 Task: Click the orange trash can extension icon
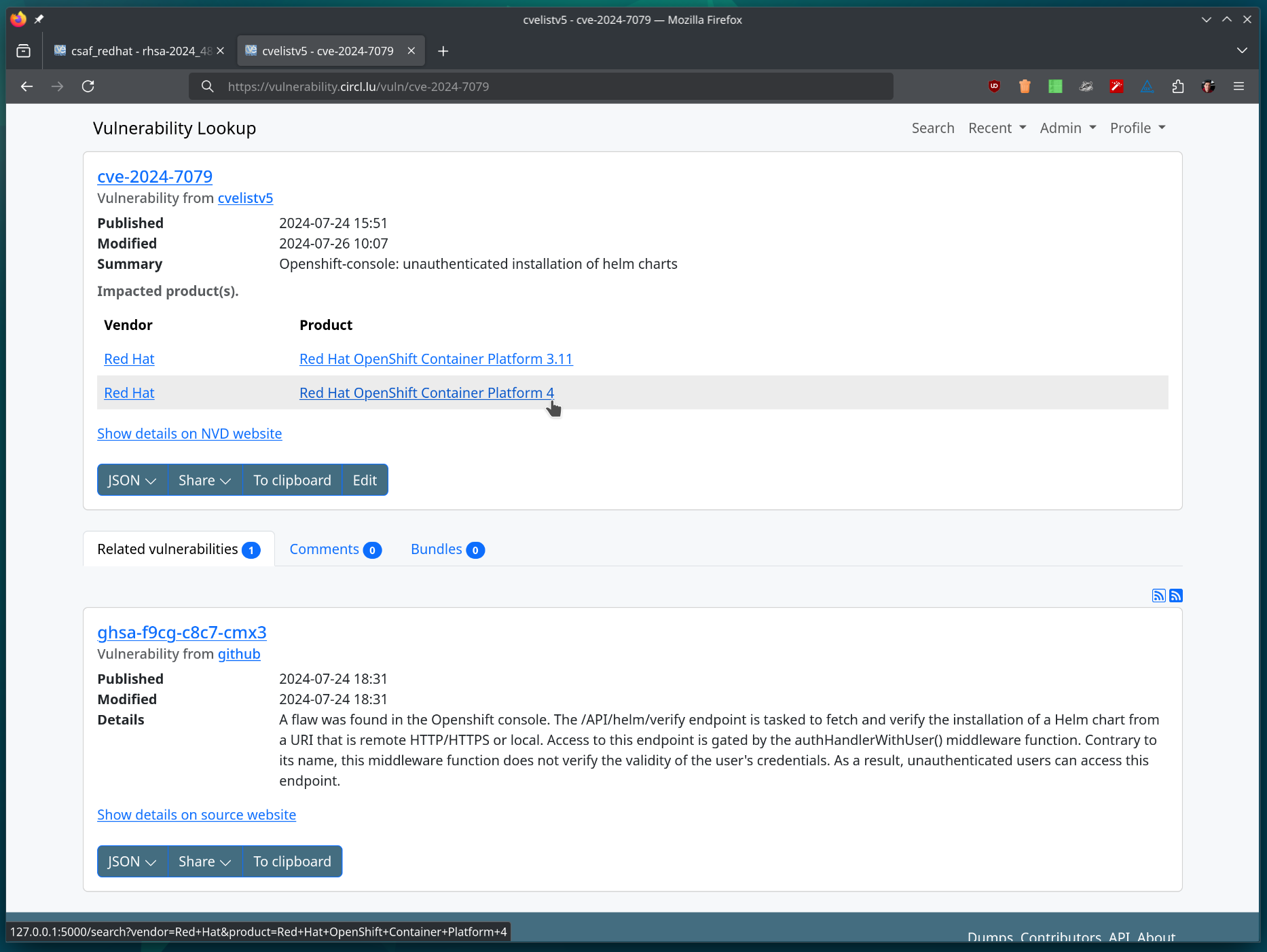1025,86
